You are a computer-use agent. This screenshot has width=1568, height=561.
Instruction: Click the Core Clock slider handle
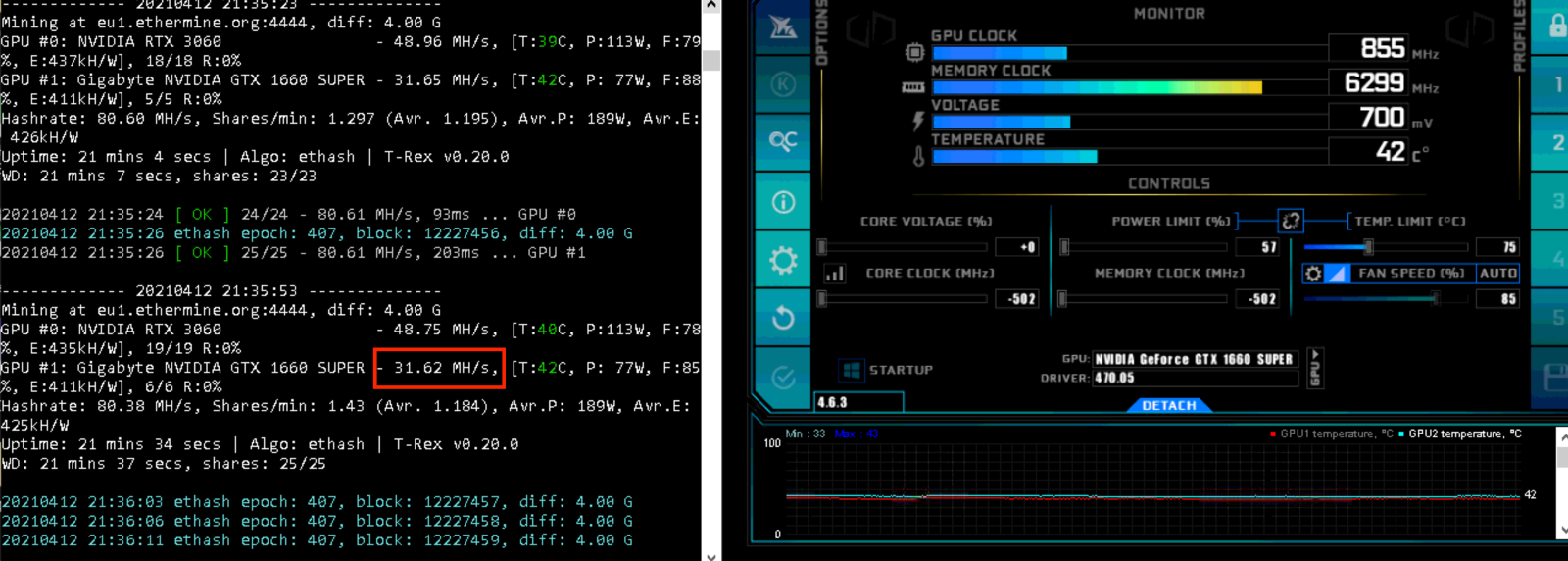coord(822,299)
